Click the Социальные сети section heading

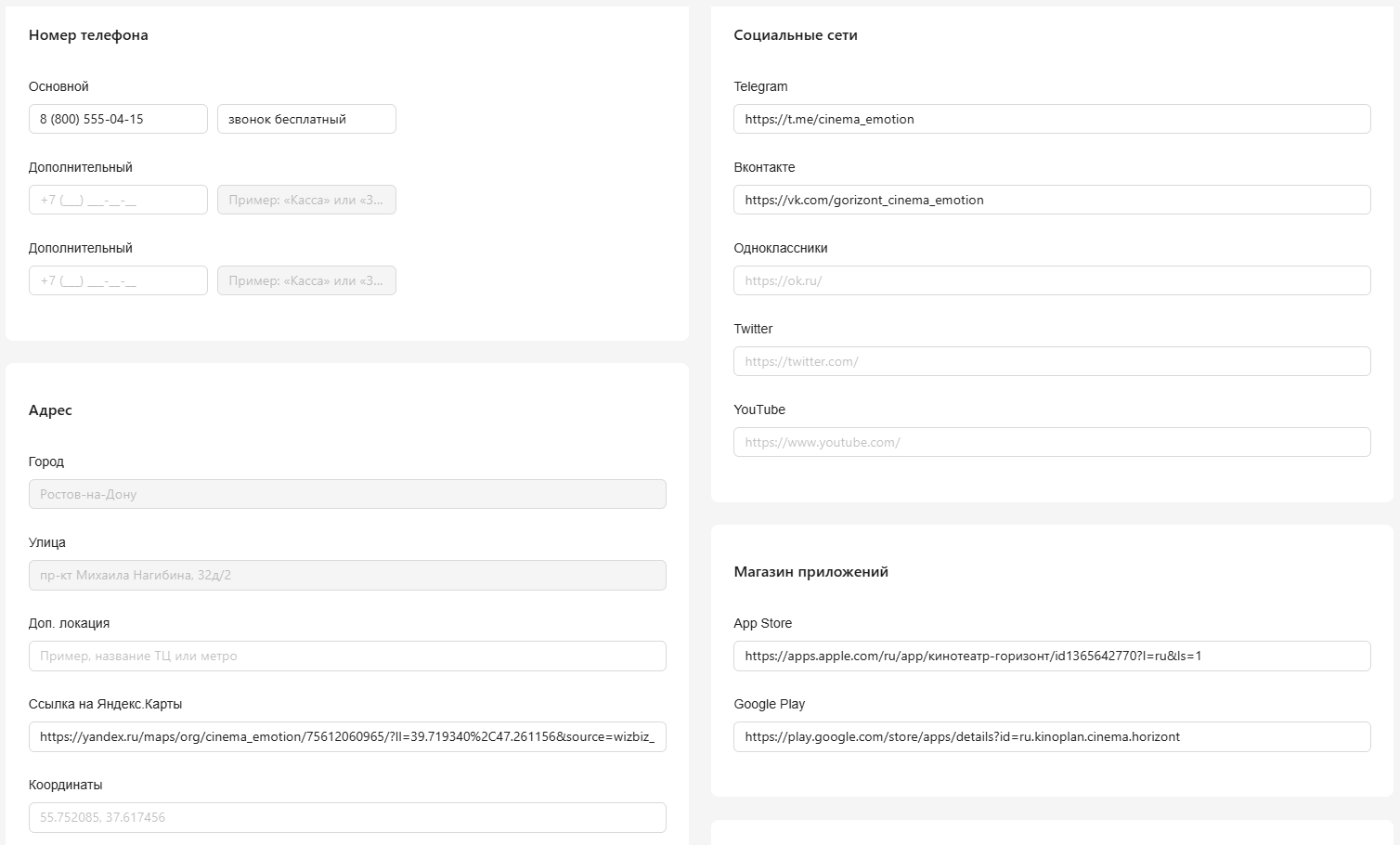point(795,35)
